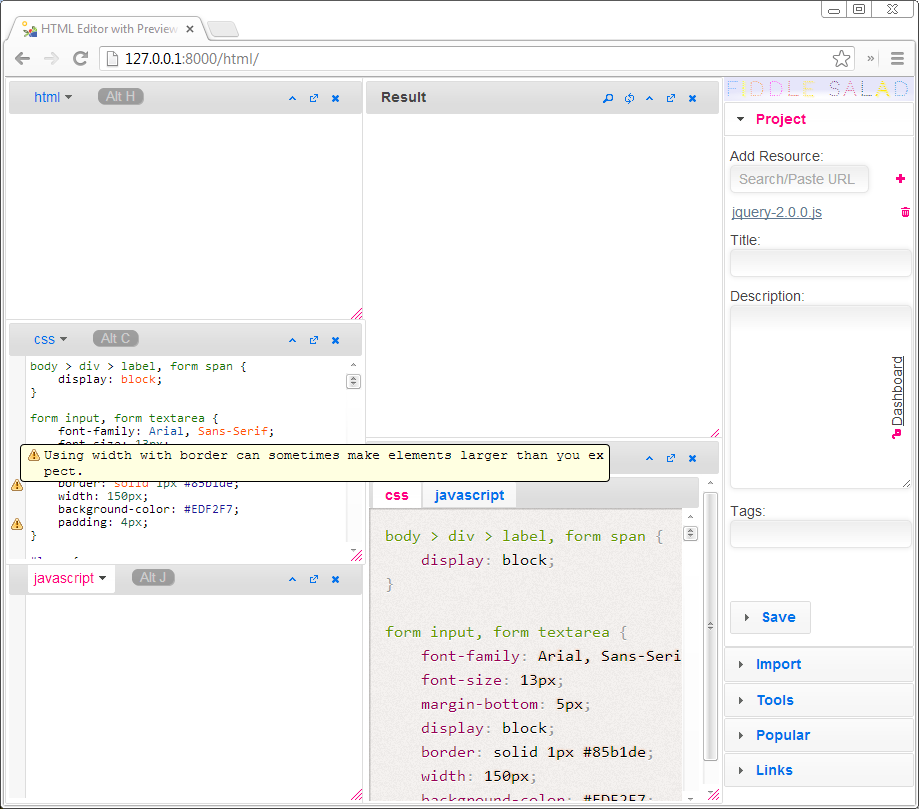Expand the Tools section
The width and height of the screenshot is (919, 809).
coord(819,701)
